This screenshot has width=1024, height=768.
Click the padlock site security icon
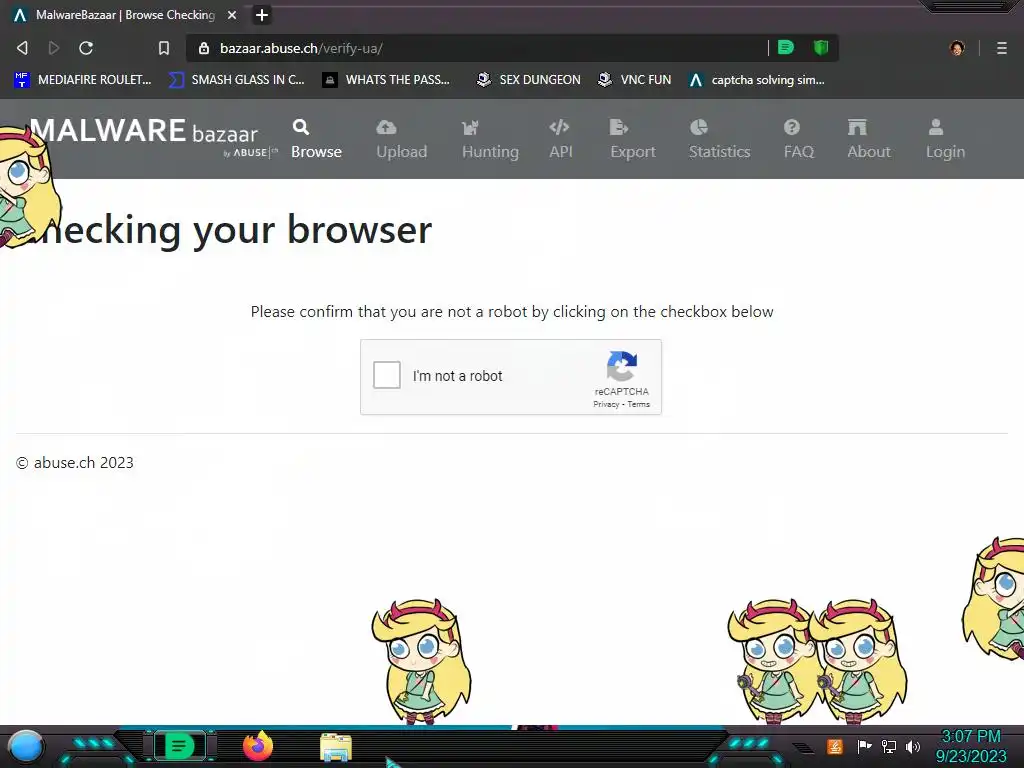[204, 48]
